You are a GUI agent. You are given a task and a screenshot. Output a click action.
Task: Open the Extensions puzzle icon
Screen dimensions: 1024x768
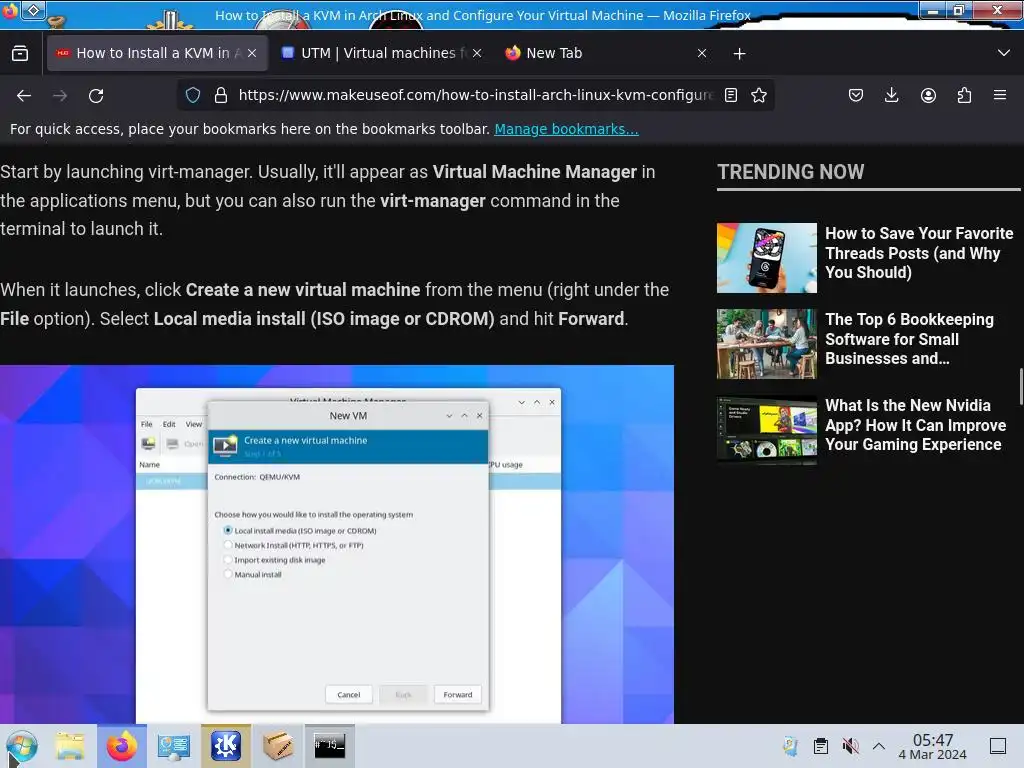point(964,95)
